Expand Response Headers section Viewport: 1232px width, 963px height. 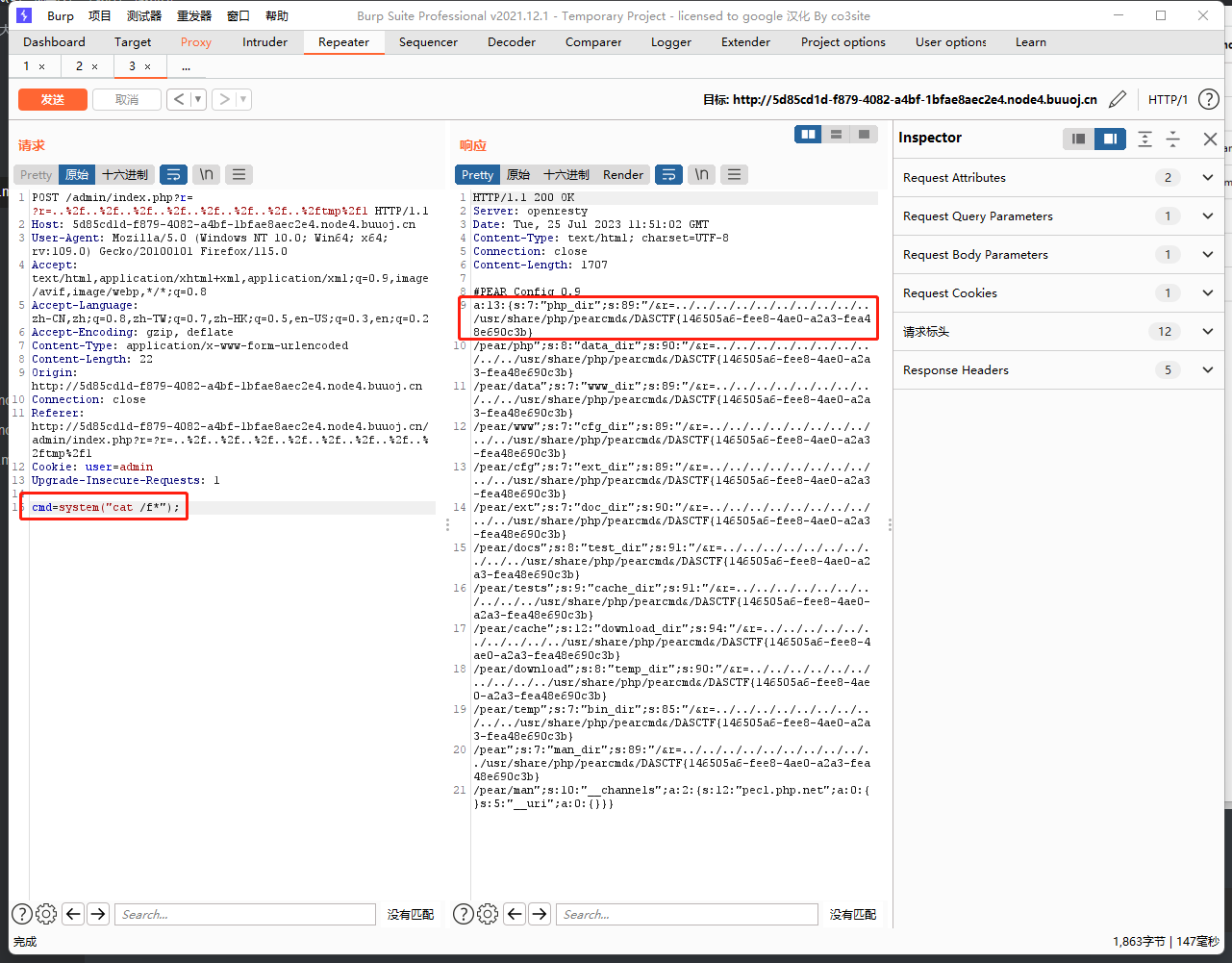pos(1058,370)
